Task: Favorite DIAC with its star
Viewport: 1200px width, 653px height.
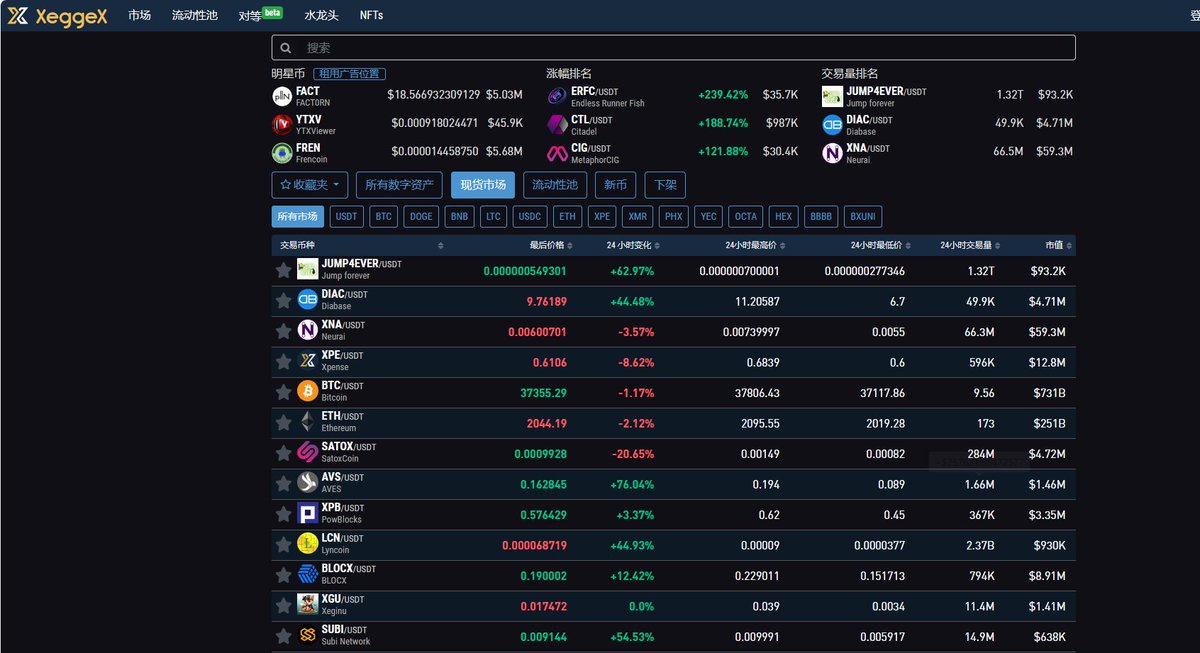Action: click(x=283, y=300)
